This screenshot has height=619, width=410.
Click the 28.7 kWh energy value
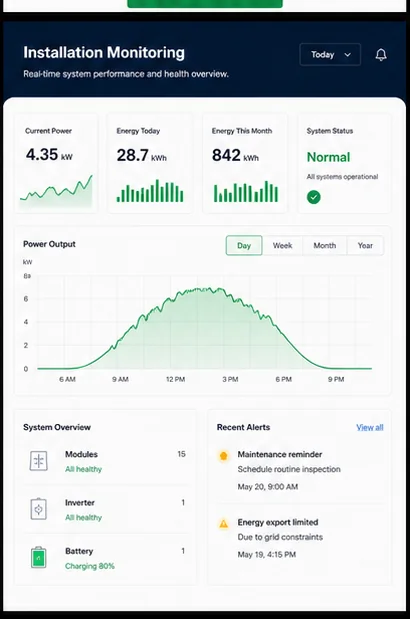pyautogui.click(x=142, y=155)
